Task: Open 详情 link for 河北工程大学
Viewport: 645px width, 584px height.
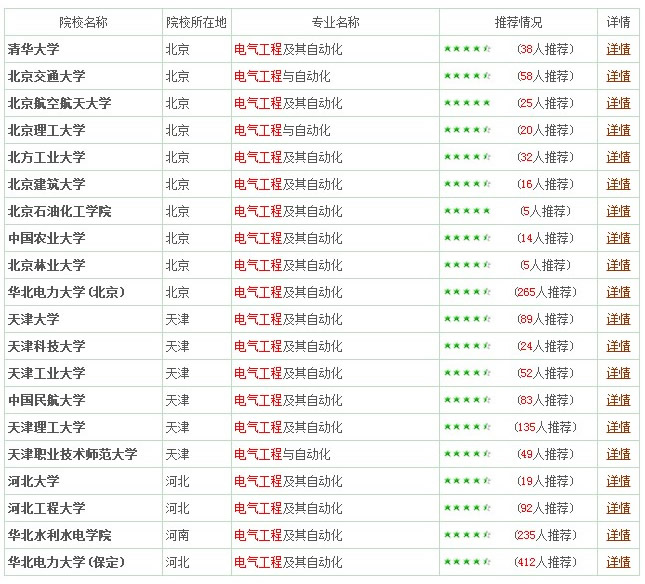Action: 618,508
